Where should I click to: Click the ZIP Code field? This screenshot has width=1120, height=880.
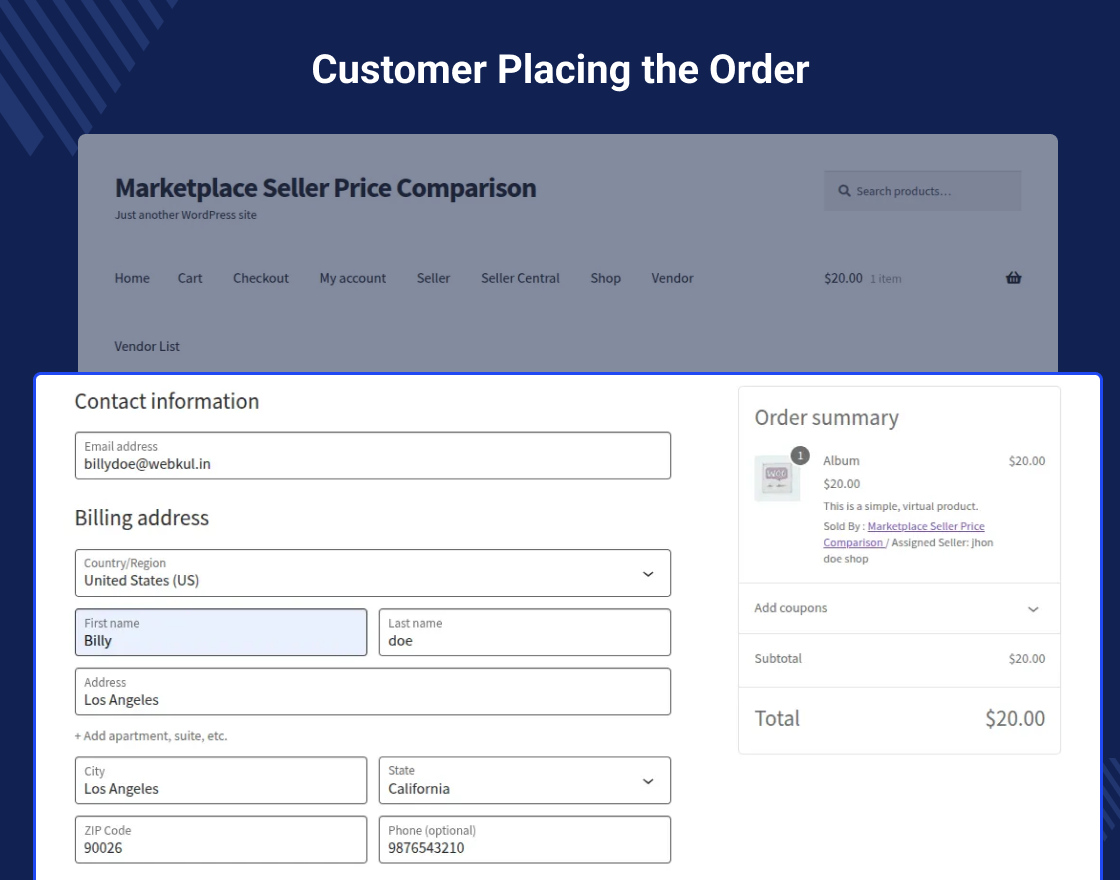221,839
